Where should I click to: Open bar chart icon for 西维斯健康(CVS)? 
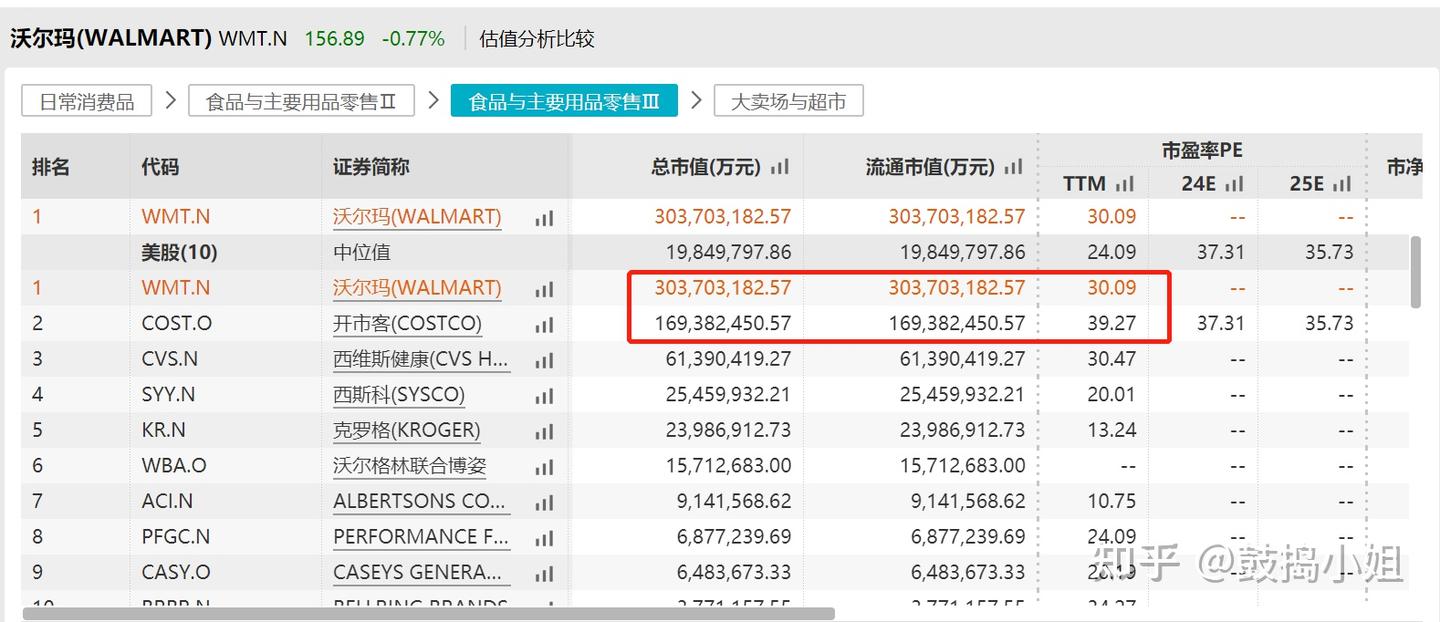[x=544, y=360]
